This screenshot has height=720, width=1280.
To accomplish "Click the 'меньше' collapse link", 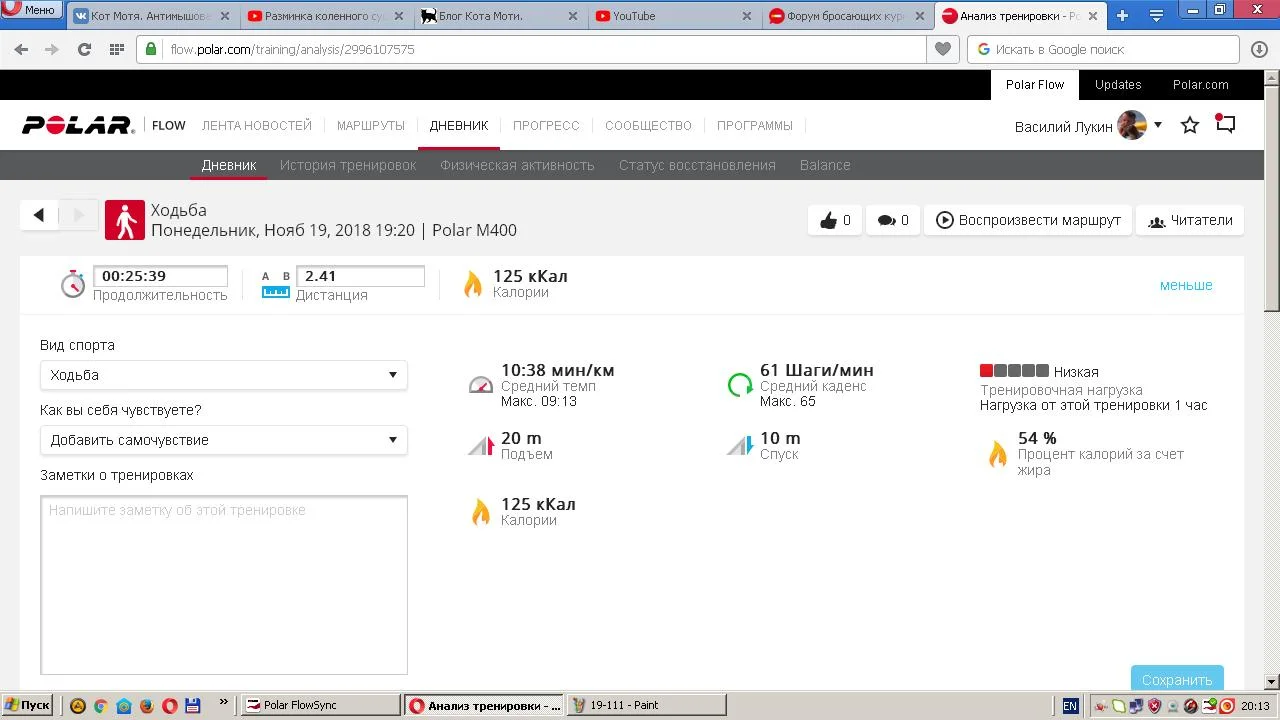I will (1185, 285).
